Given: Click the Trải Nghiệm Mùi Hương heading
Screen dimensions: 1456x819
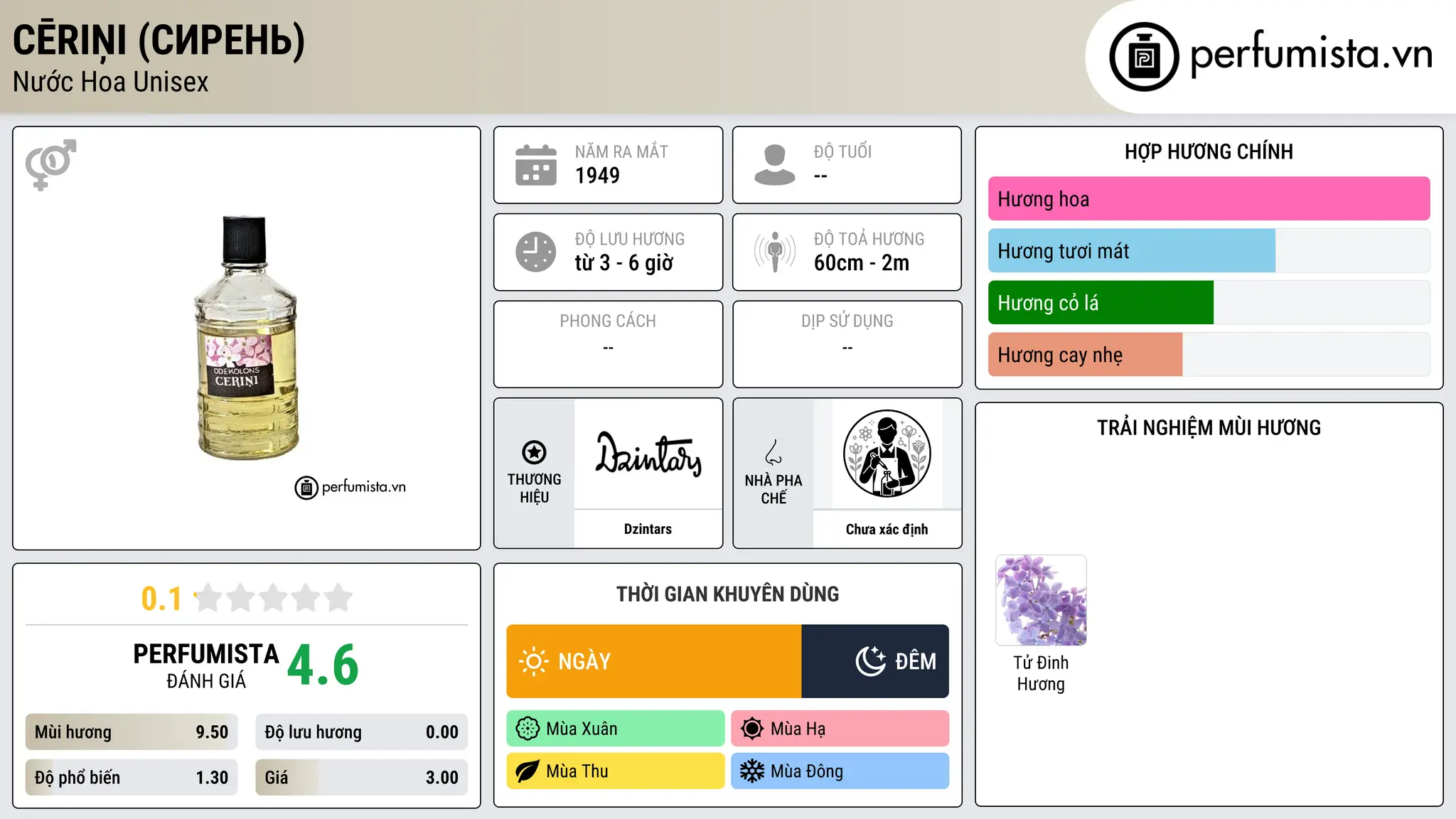Looking at the screenshot, I should (x=1209, y=427).
